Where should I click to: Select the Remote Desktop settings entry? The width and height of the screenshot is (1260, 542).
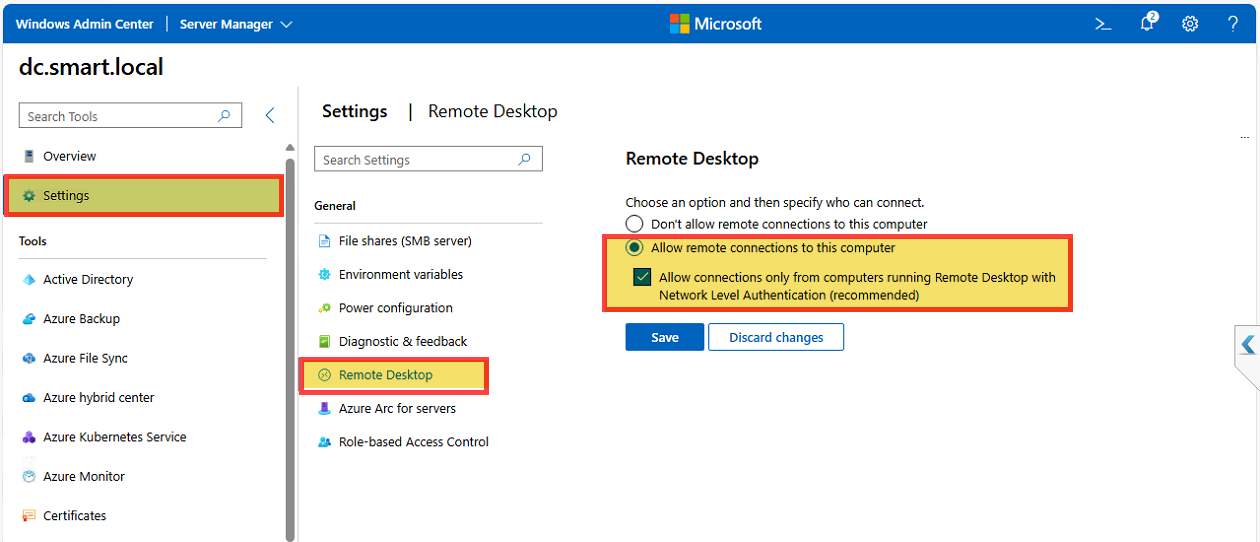pos(394,375)
